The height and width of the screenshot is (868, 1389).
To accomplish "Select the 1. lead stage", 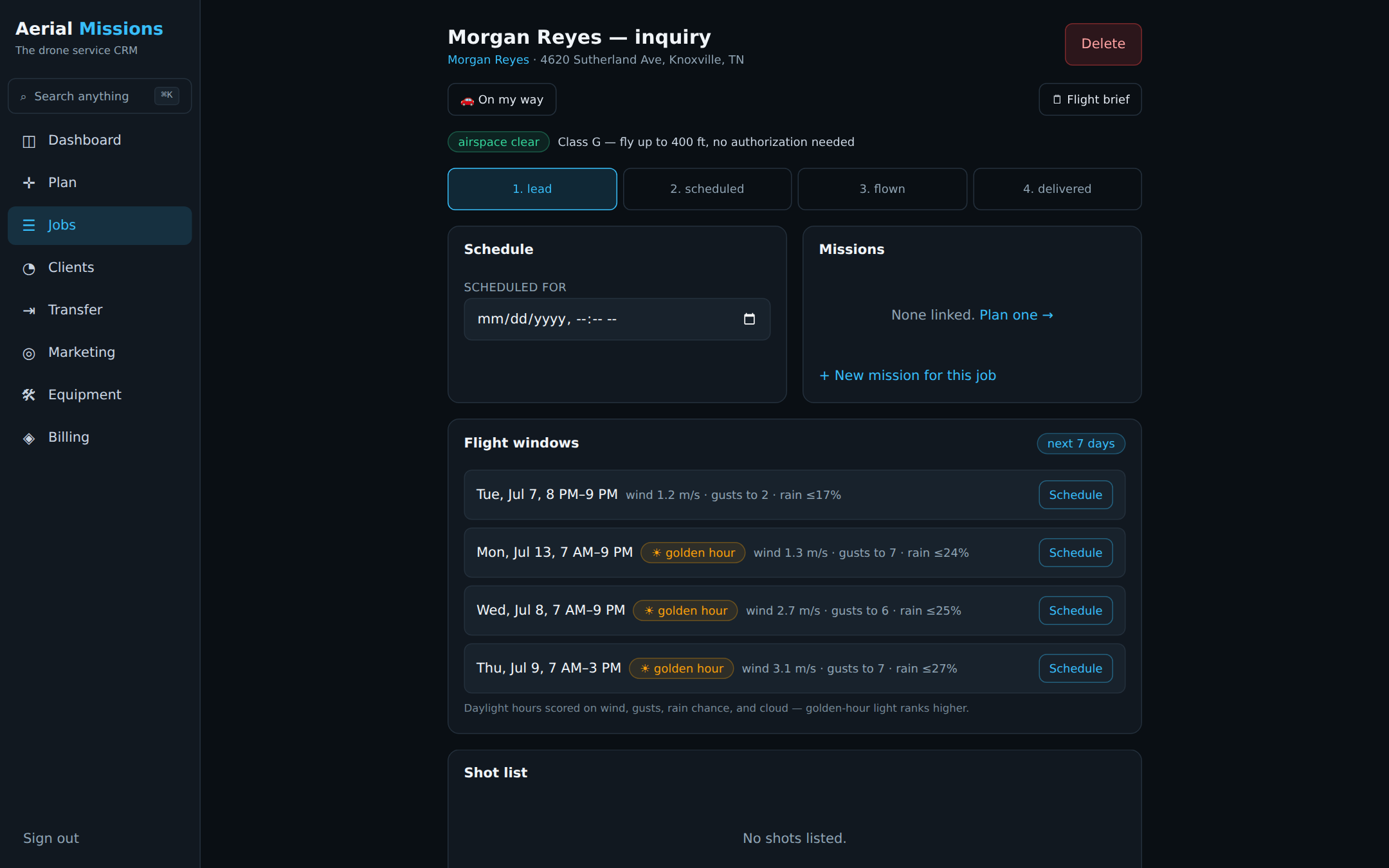I will tap(532, 189).
